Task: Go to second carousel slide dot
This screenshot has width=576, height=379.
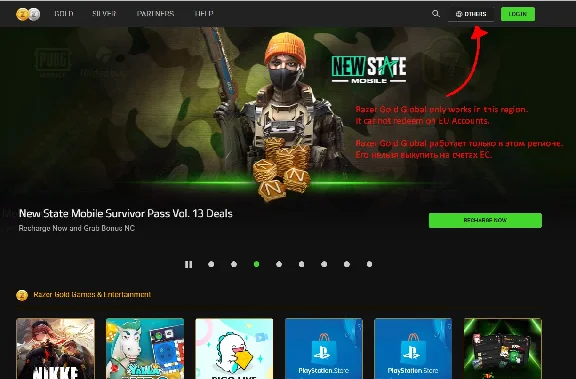Action: tap(234, 264)
